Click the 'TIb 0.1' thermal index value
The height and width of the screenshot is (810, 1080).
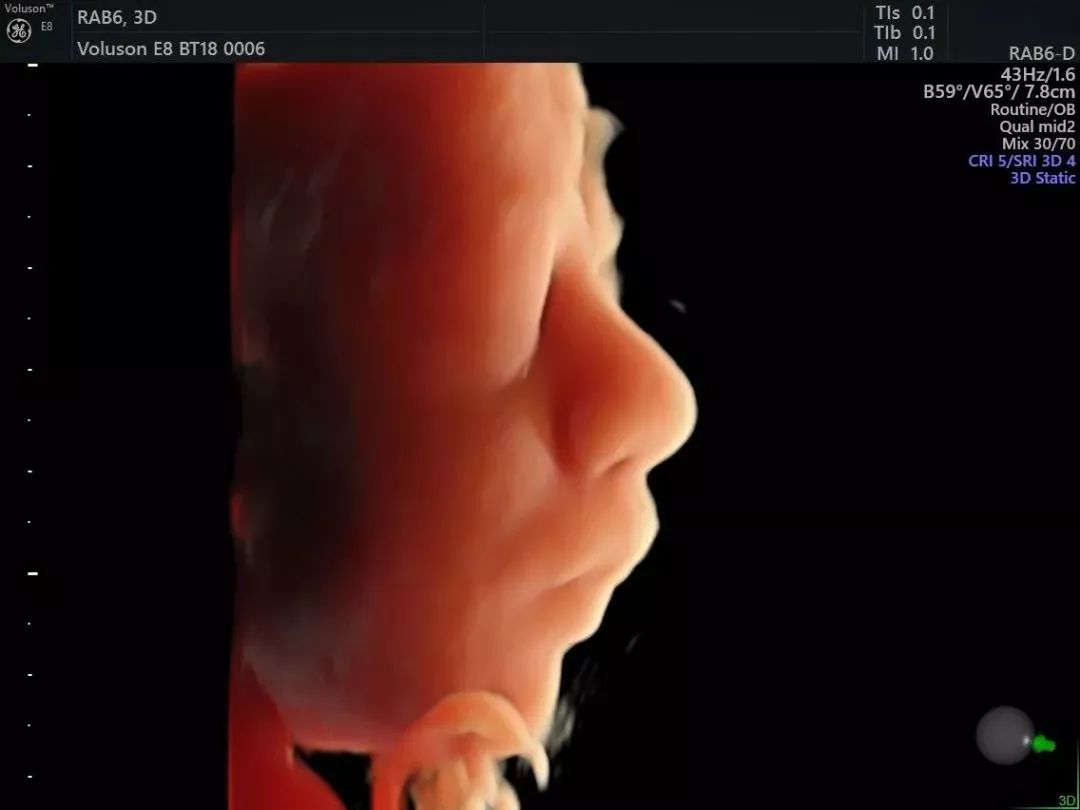pos(905,33)
